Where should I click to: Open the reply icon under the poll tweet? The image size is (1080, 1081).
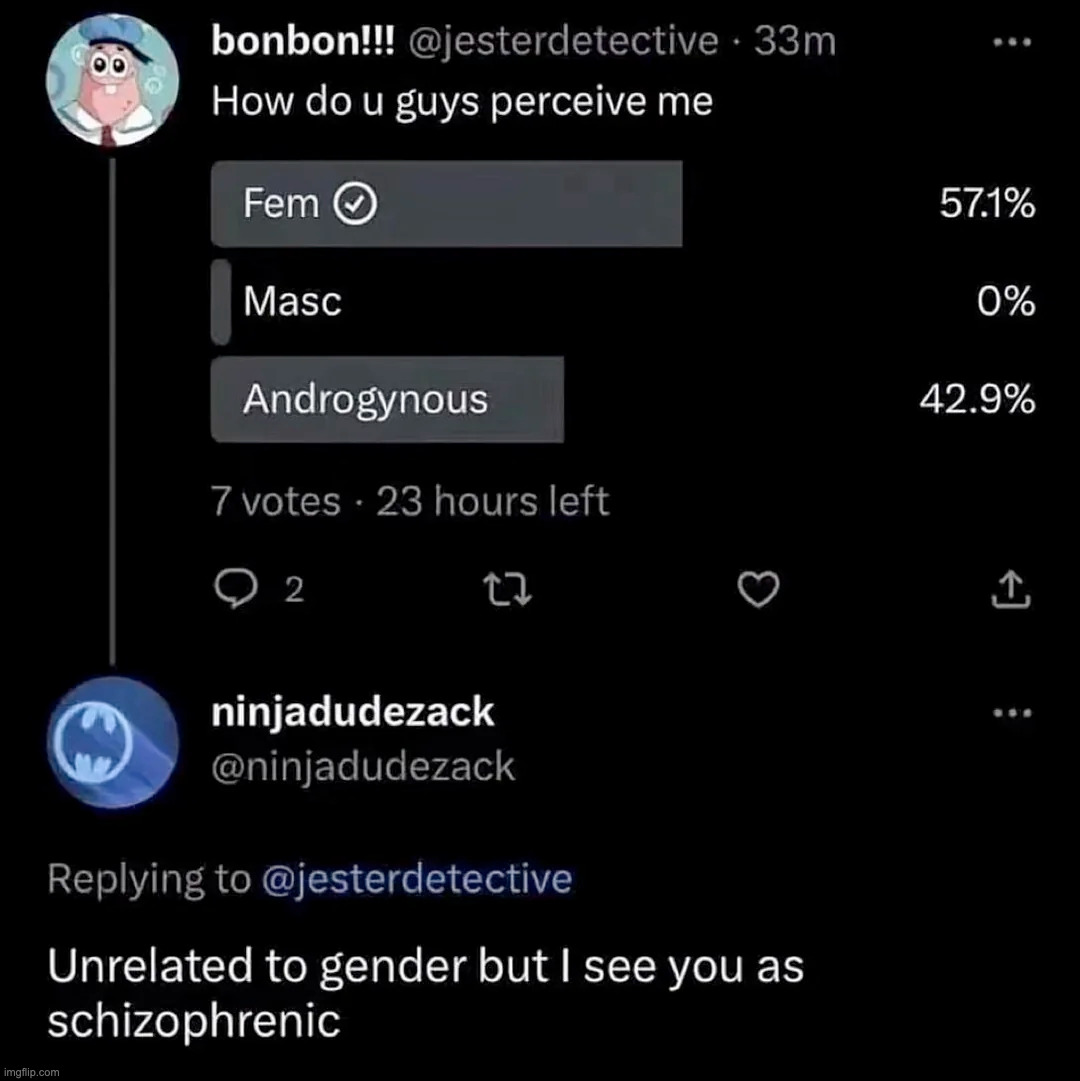pos(238,590)
